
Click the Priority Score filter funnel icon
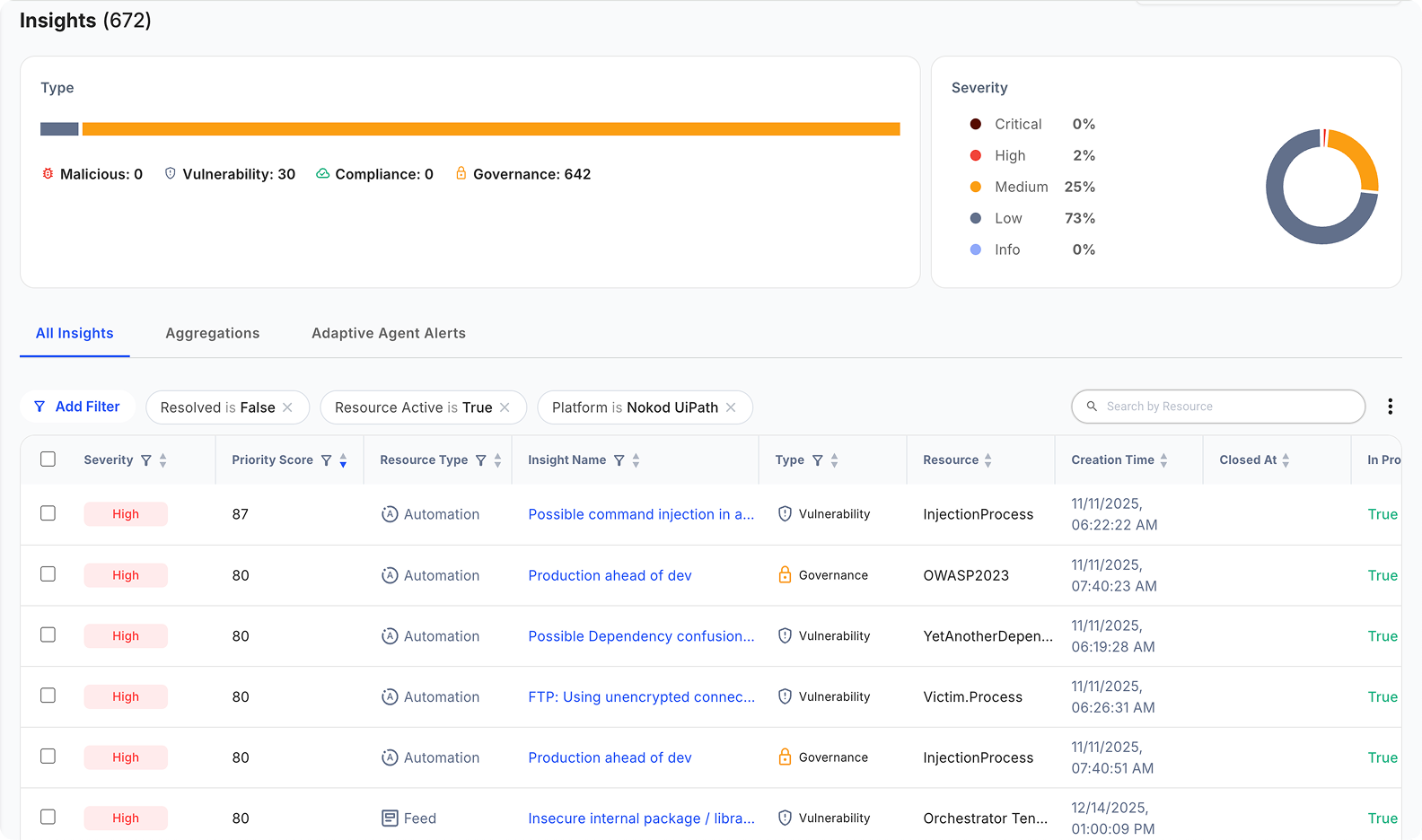point(327,460)
